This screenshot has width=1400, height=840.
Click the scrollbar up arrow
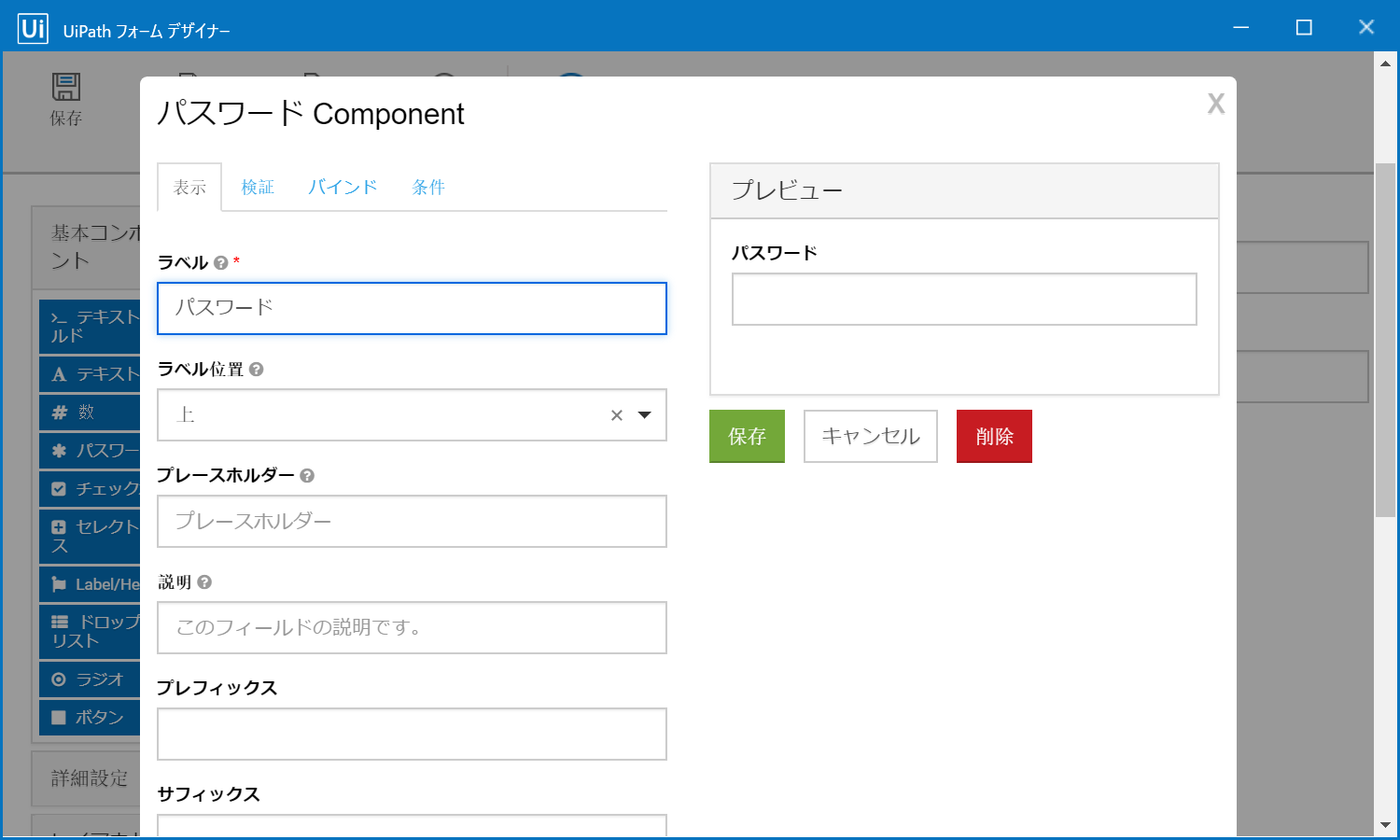(1385, 63)
